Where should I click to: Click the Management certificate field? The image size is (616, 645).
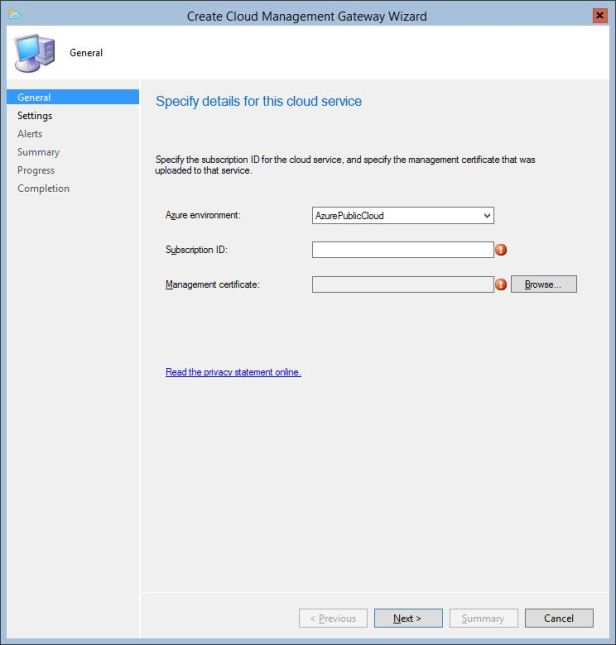pyautogui.click(x=403, y=284)
